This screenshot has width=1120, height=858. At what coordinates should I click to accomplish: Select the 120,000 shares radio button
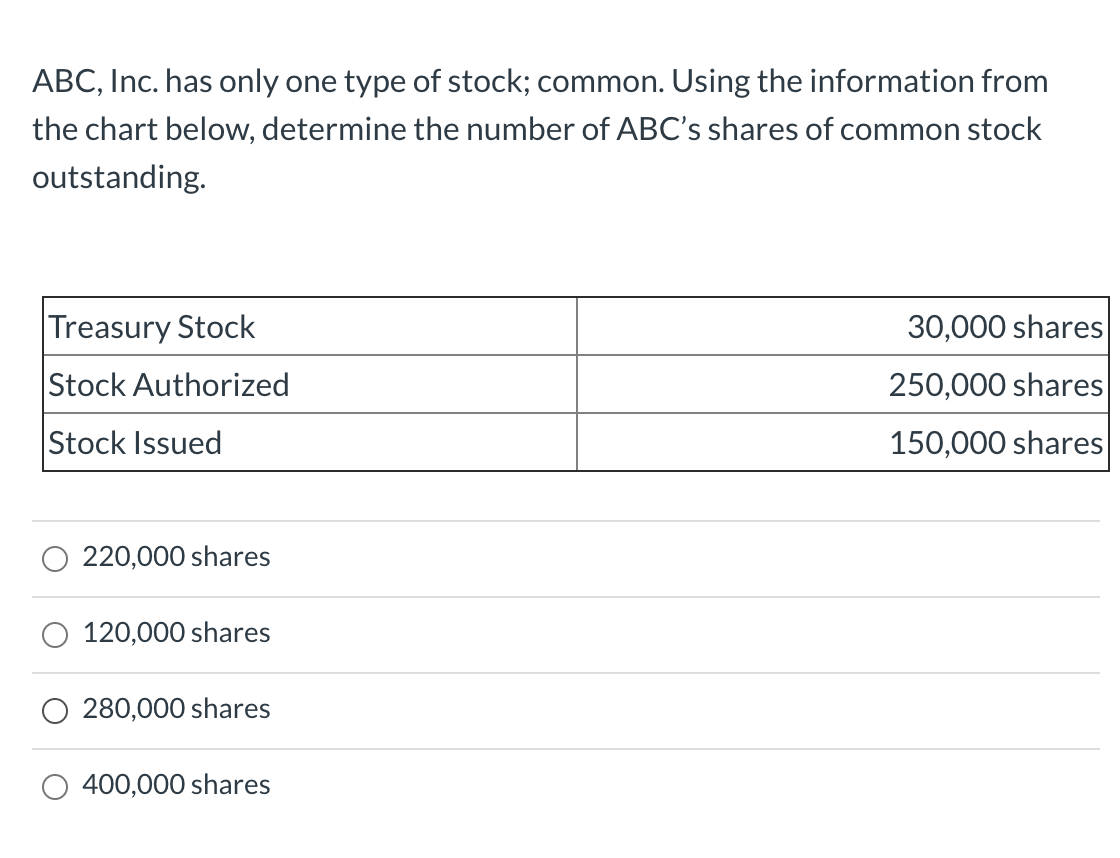55,634
